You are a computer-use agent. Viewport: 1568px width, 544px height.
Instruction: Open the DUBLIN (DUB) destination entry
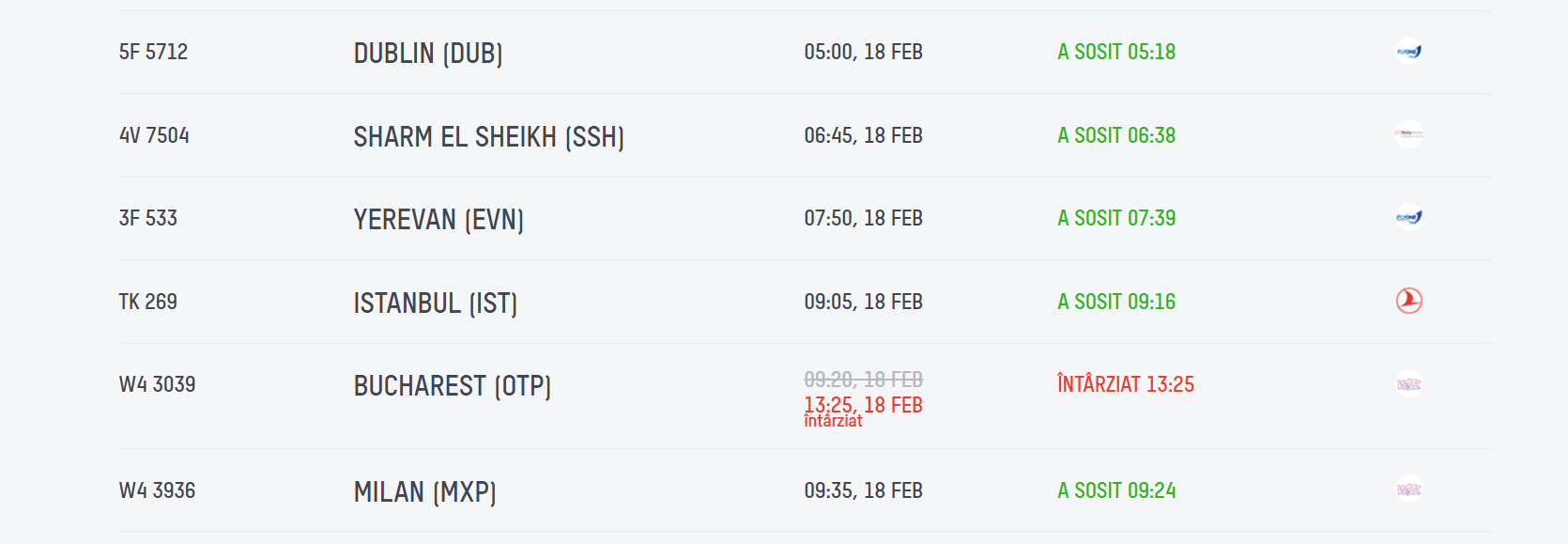[428, 53]
